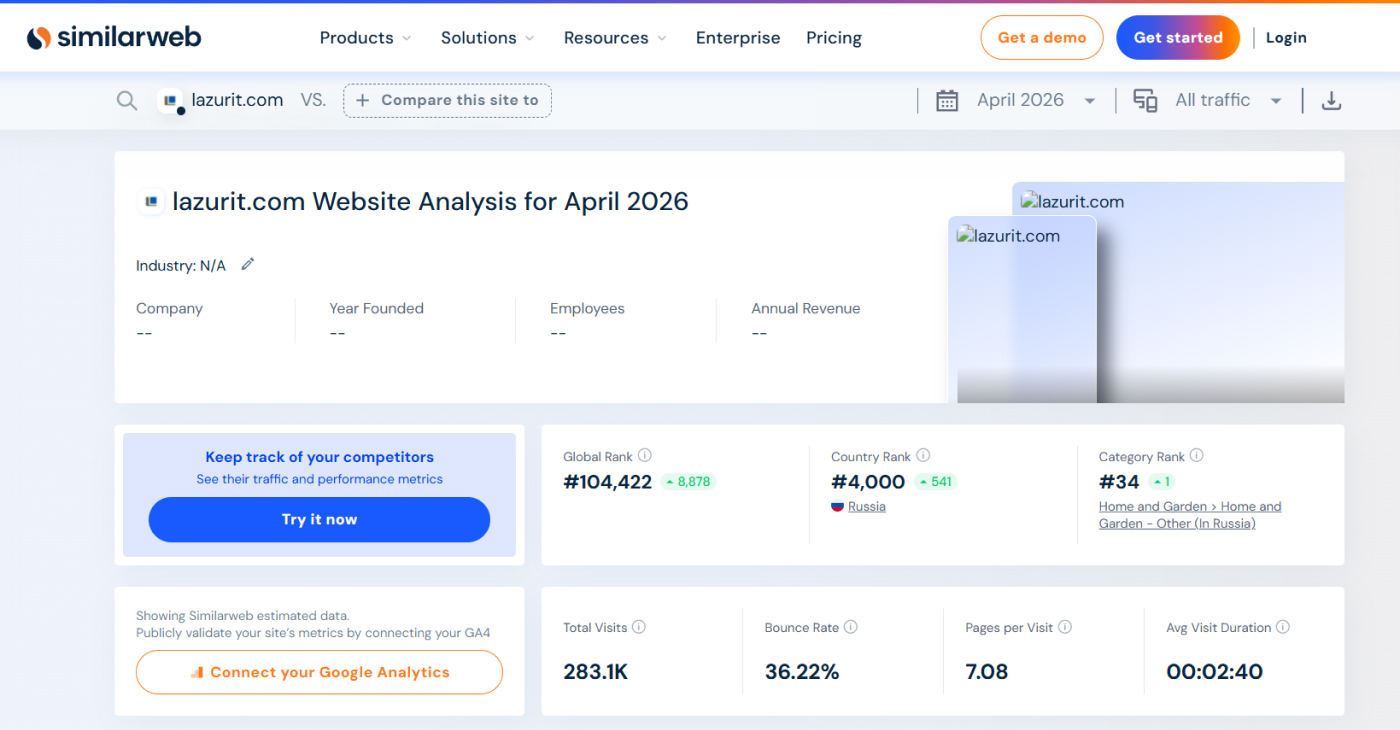The image size is (1400, 730).
Task: Click the lazurit.com favicon in search bar
Action: (171, 100)
